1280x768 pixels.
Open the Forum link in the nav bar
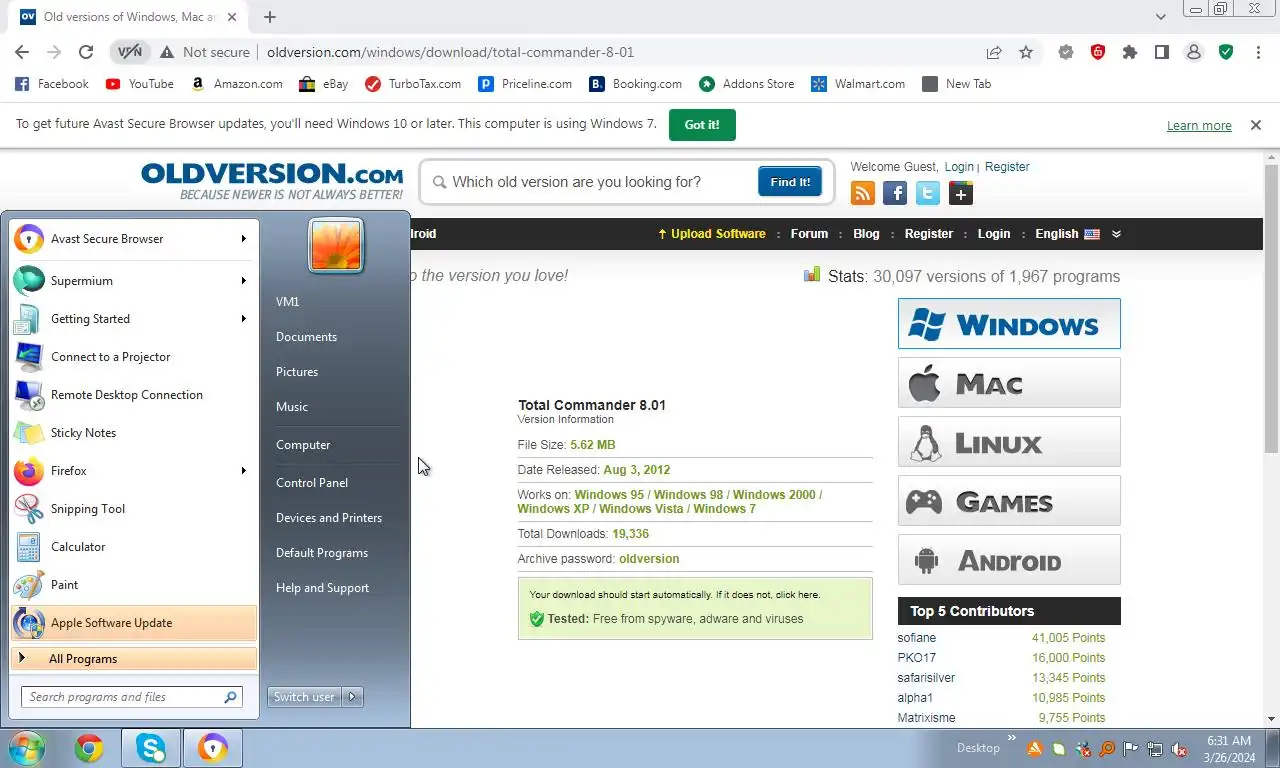coord(809,234)
